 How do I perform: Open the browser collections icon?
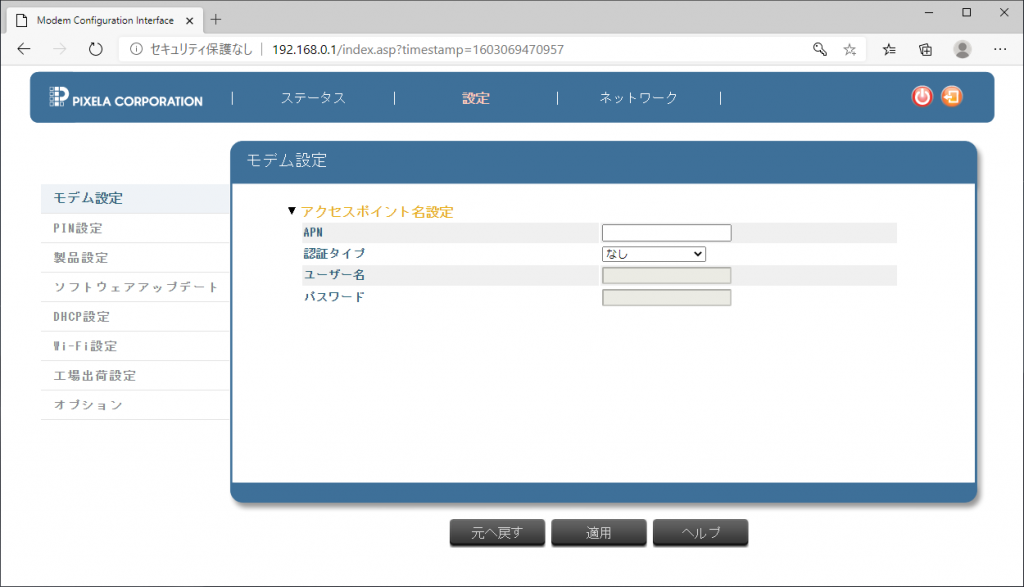pyautogui.click(x=925, y=49)
